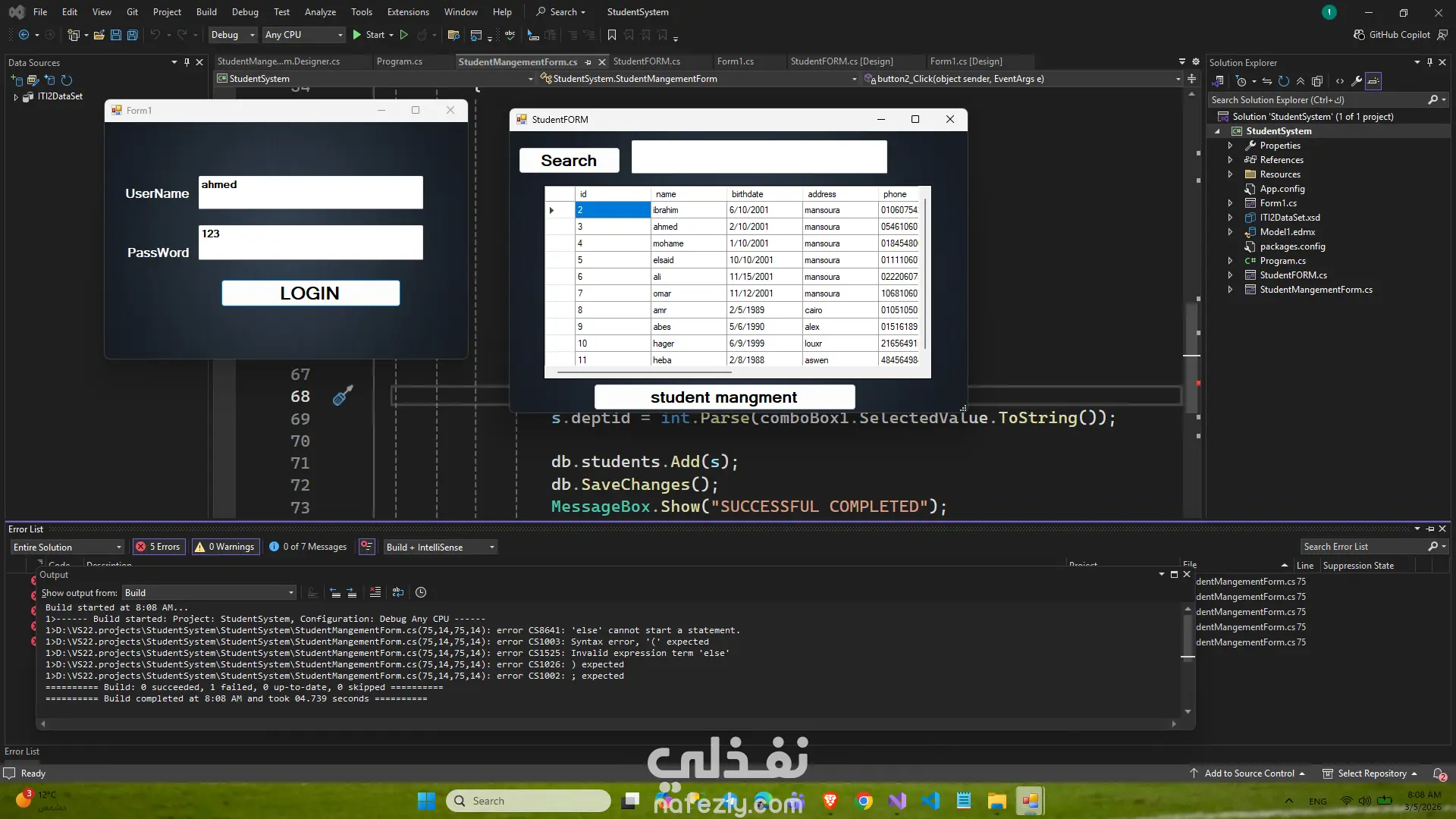Screen dimensions: 1456x819
Task: Open GitHub Copilot icon at top right
Action: (1360, 35)
